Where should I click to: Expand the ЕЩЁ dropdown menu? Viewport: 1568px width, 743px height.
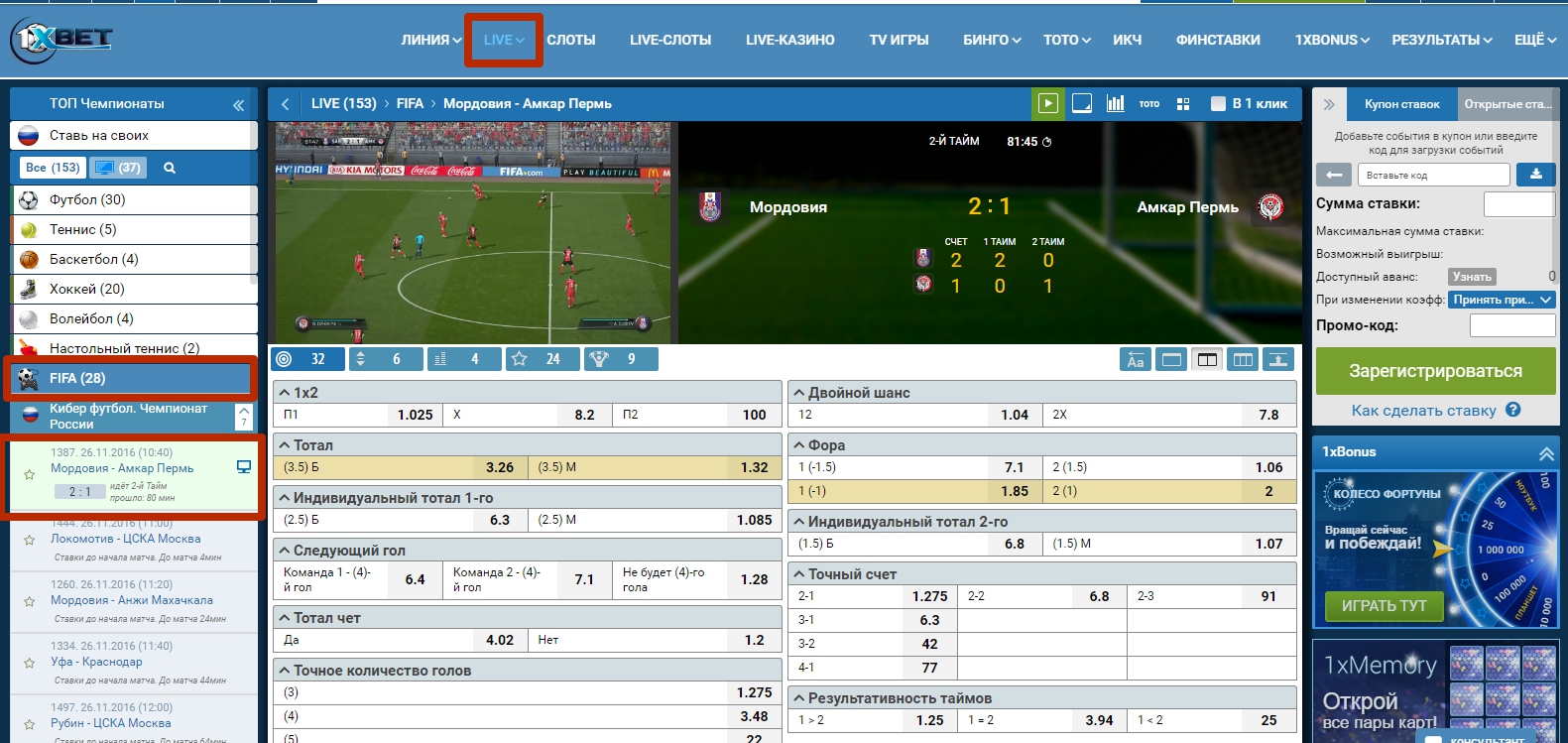(x=1535, y=40)
